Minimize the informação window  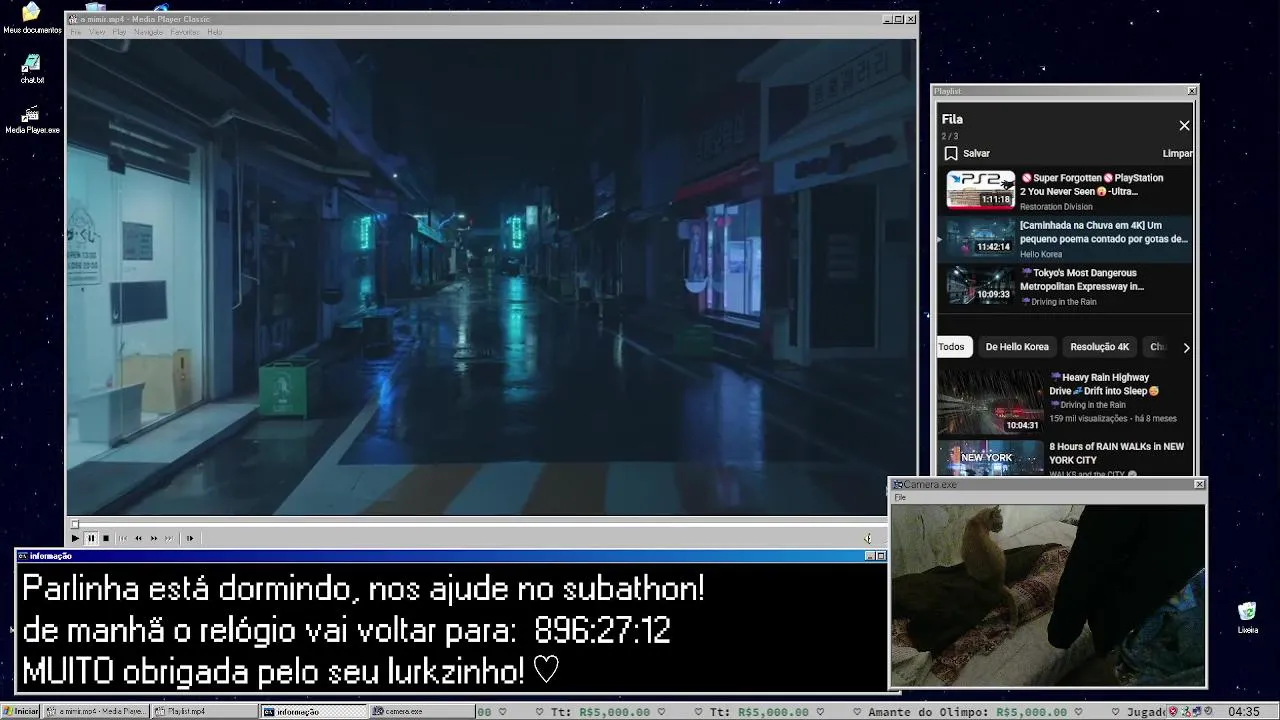[x=869, y=556]
